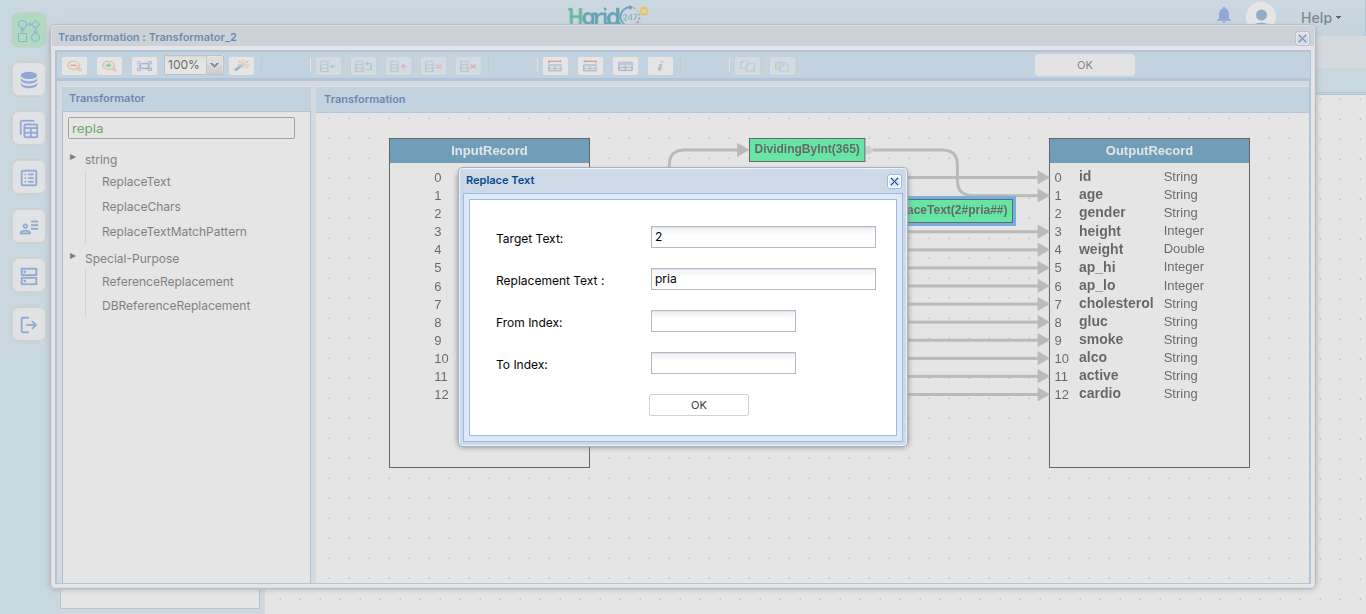Click the user profile avatar icon

point(1261,16)
